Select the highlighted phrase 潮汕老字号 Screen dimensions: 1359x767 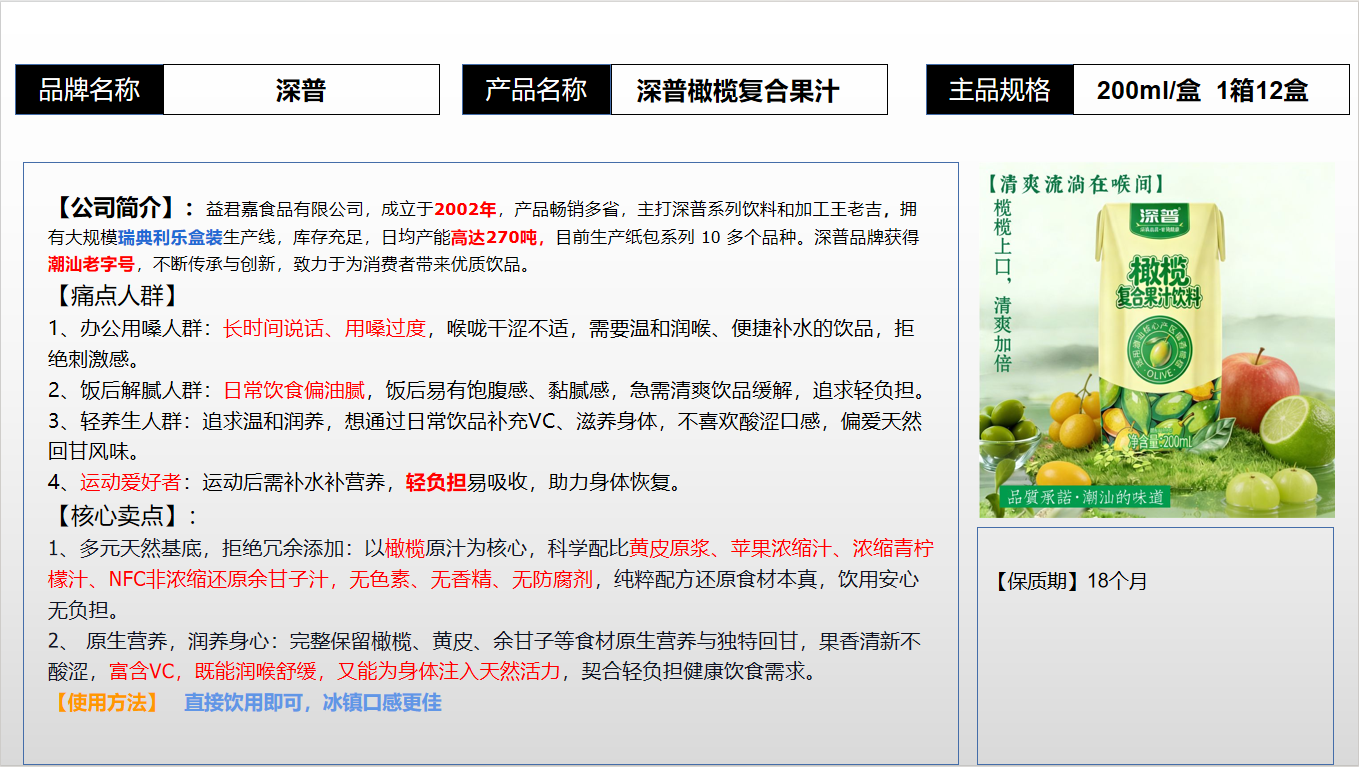(92, 266)
